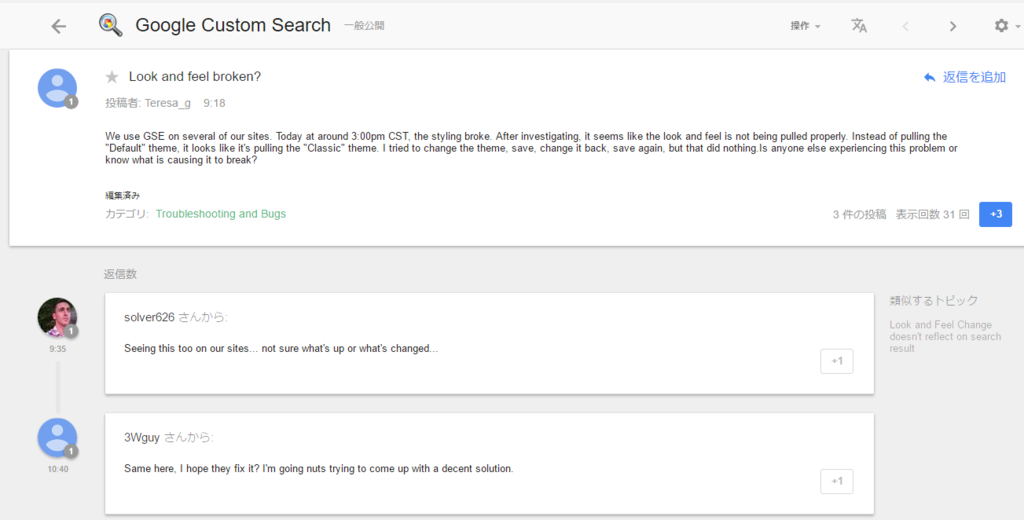The width and height of the screenshot is (1024, 520).
Task: Open similar topic 'Look and Feel Change'
Action: (945, 336)
